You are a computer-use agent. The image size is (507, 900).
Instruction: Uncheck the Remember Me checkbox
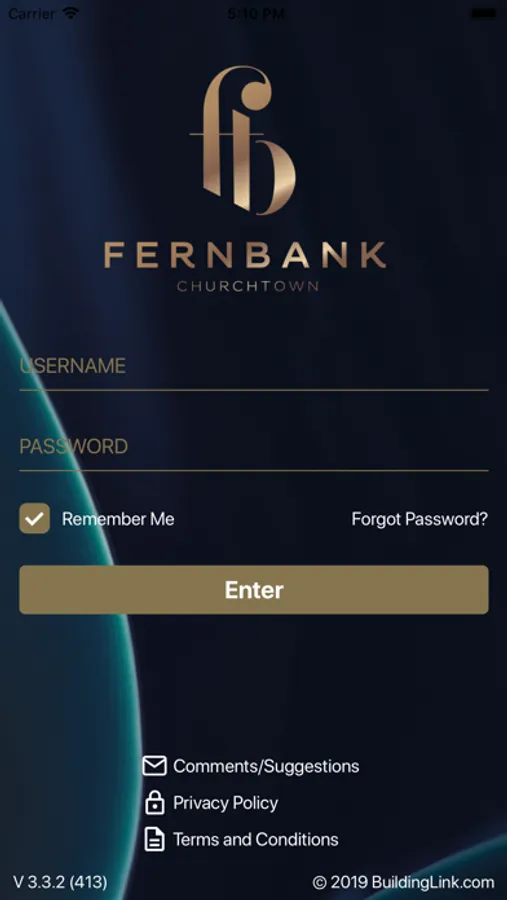[34, 518]
